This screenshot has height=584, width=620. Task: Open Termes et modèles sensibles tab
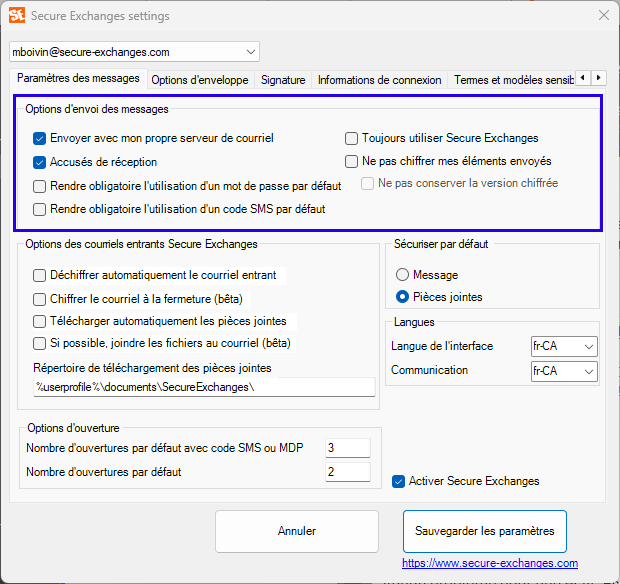[512, 80]
